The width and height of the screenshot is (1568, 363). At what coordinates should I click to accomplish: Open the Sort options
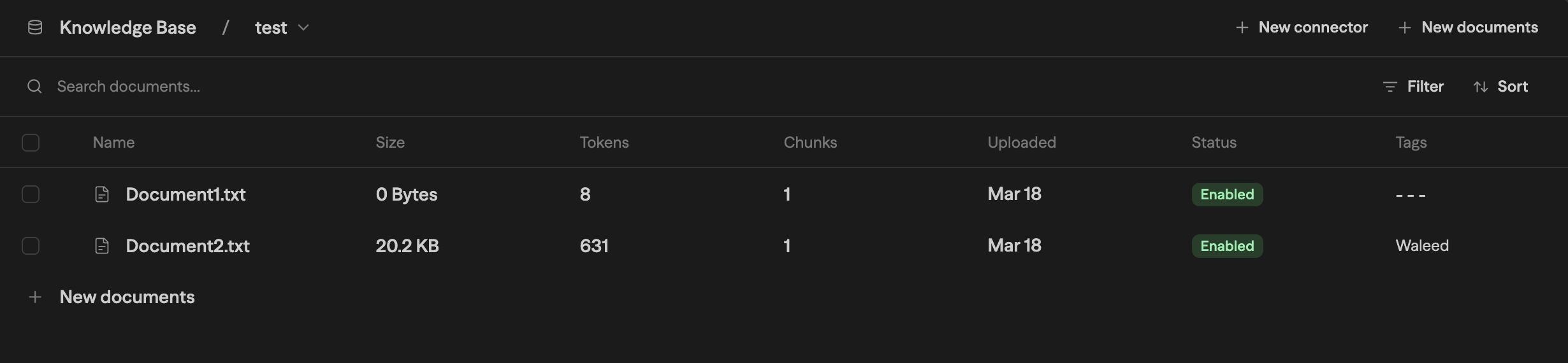[x=1500, y=87]
